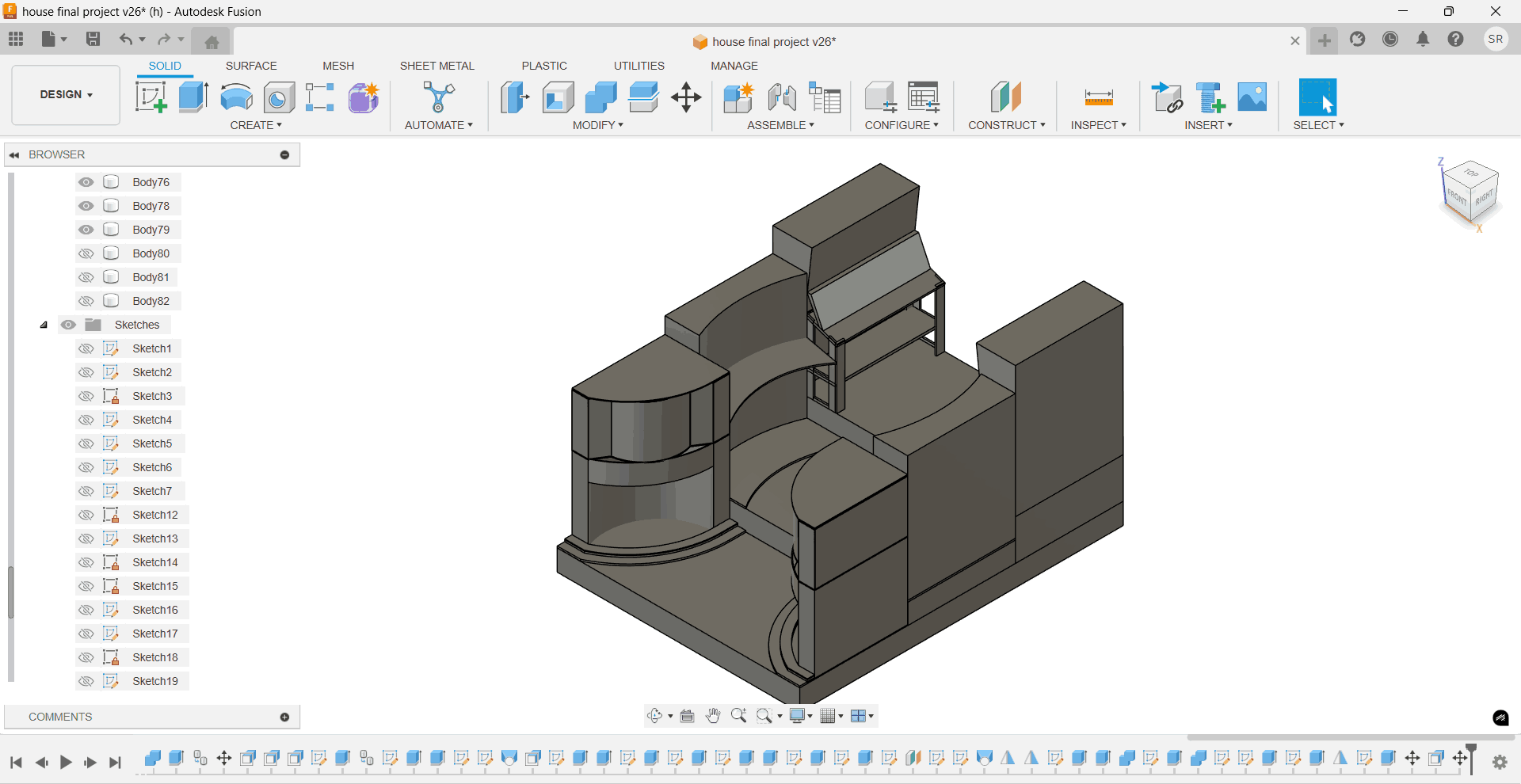Viewport: 1521px width, 784px height.
Task: Show Sketch19 using its eye icon
Action: pos(86,681)
